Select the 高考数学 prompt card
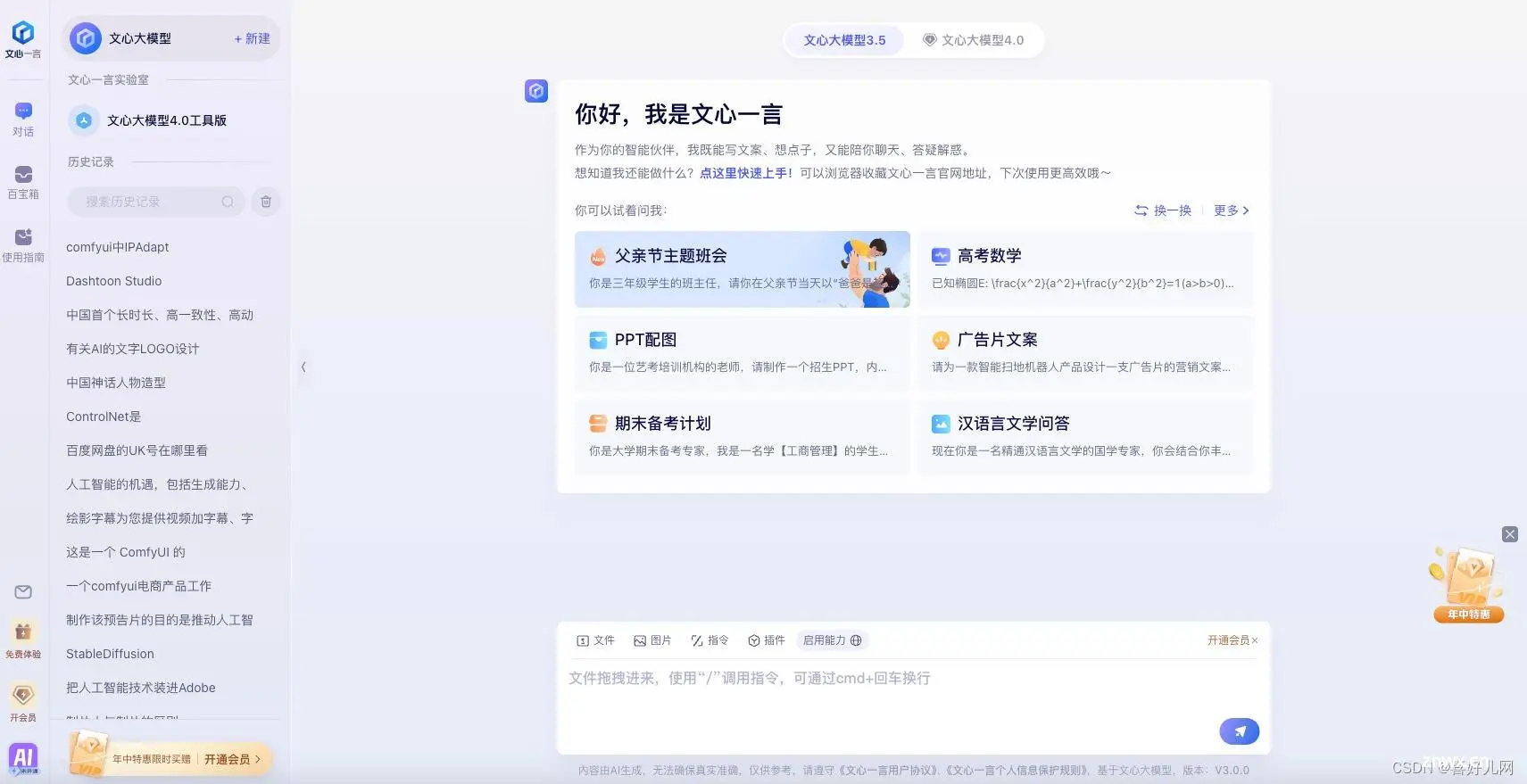The height and width of the screenshot is (784, 1527). pos(1085,269)
